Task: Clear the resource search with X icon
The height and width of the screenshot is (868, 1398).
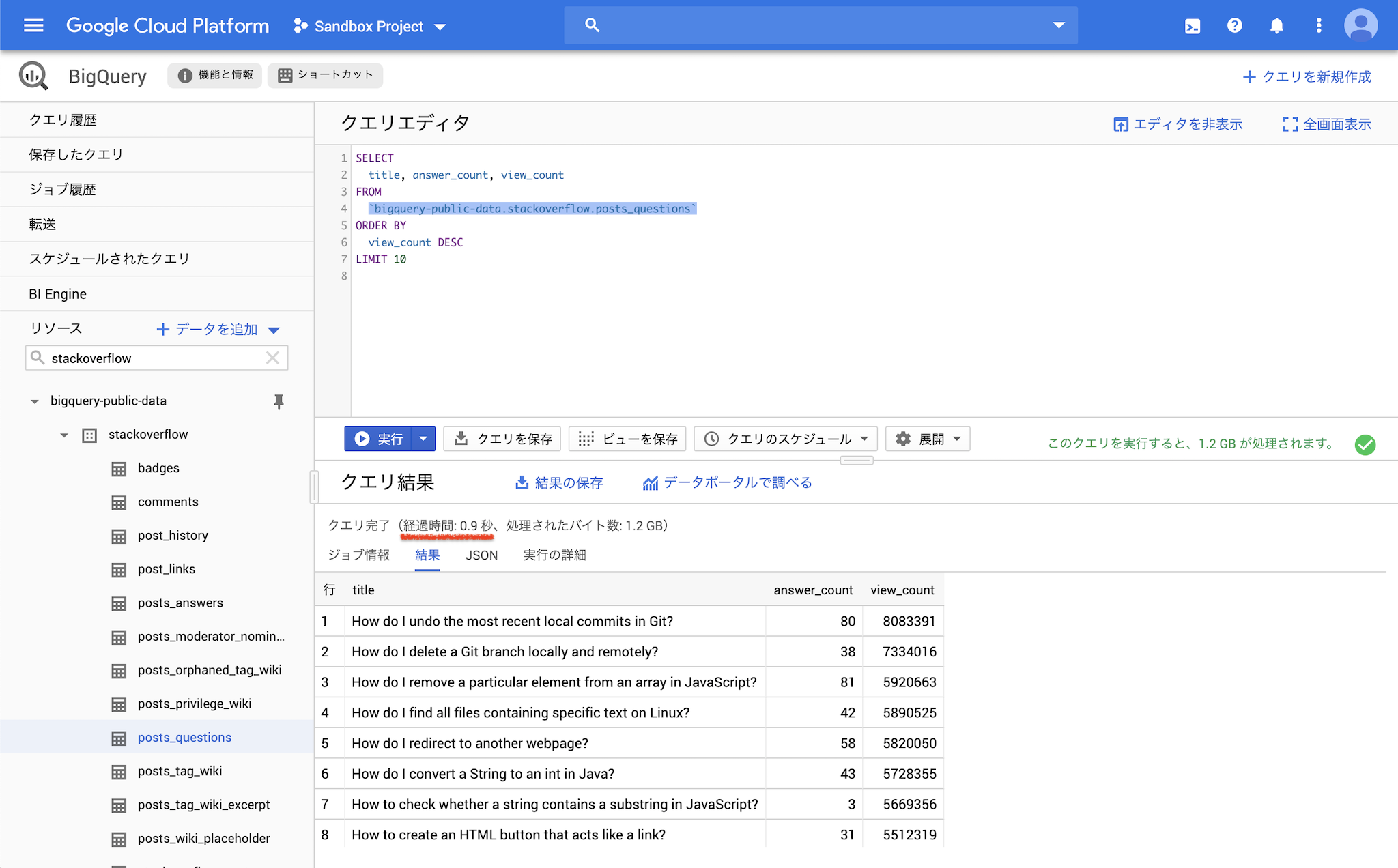Action: pos(272,358)
